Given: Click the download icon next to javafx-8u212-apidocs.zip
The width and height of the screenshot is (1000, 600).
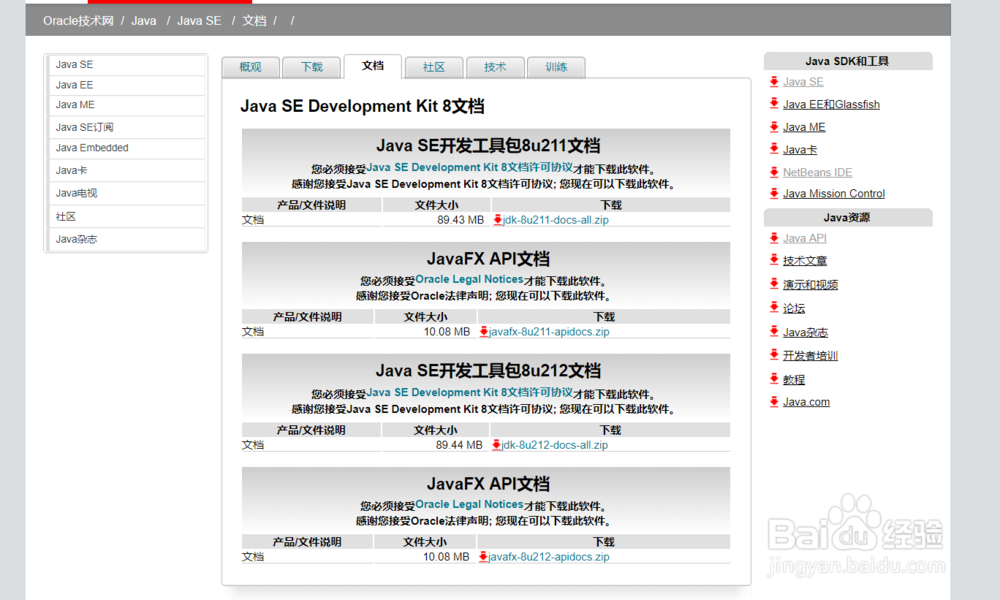Looking at the screenshot, I should tap(483, 557).
